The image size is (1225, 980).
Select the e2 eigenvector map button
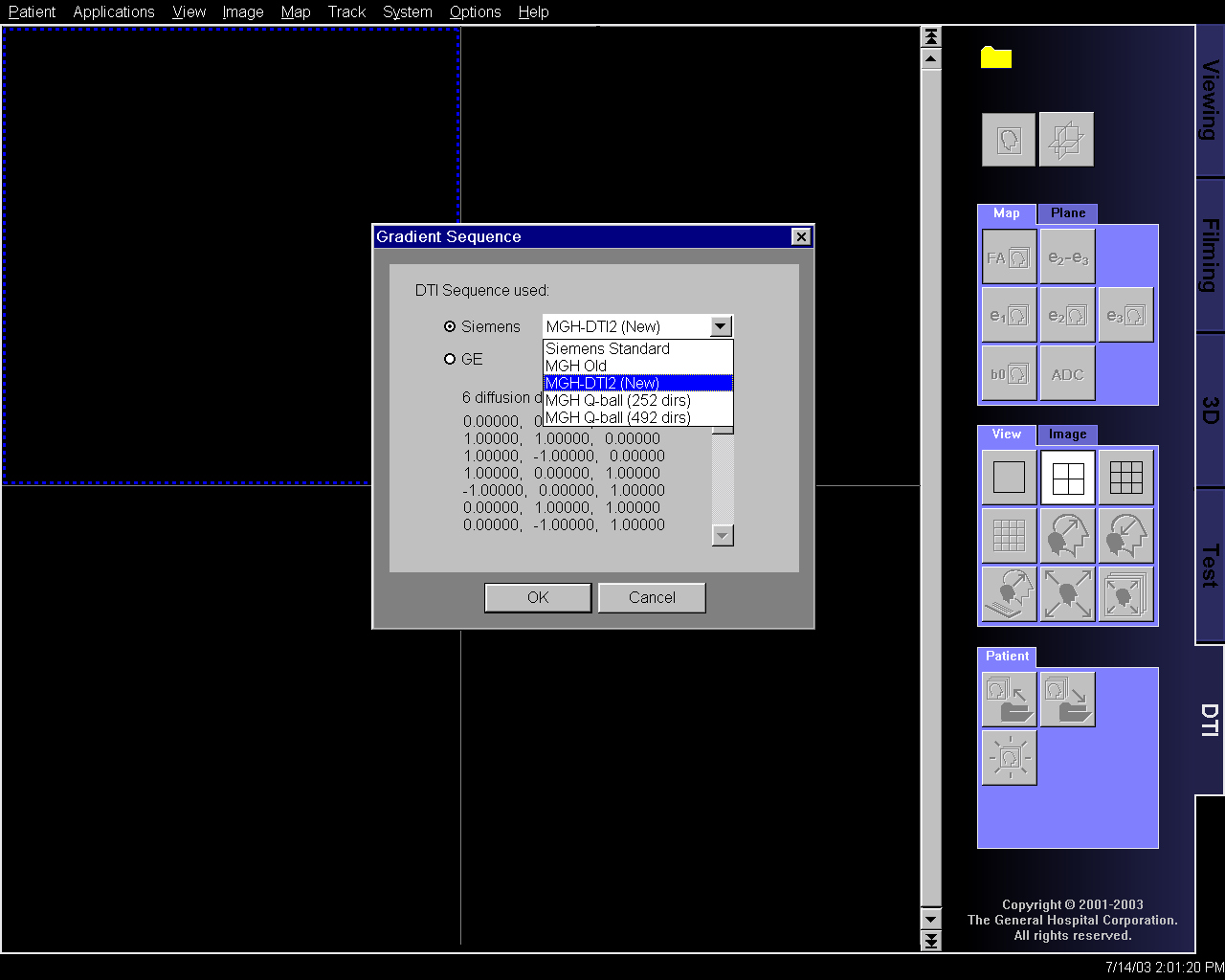(1067, 315)
